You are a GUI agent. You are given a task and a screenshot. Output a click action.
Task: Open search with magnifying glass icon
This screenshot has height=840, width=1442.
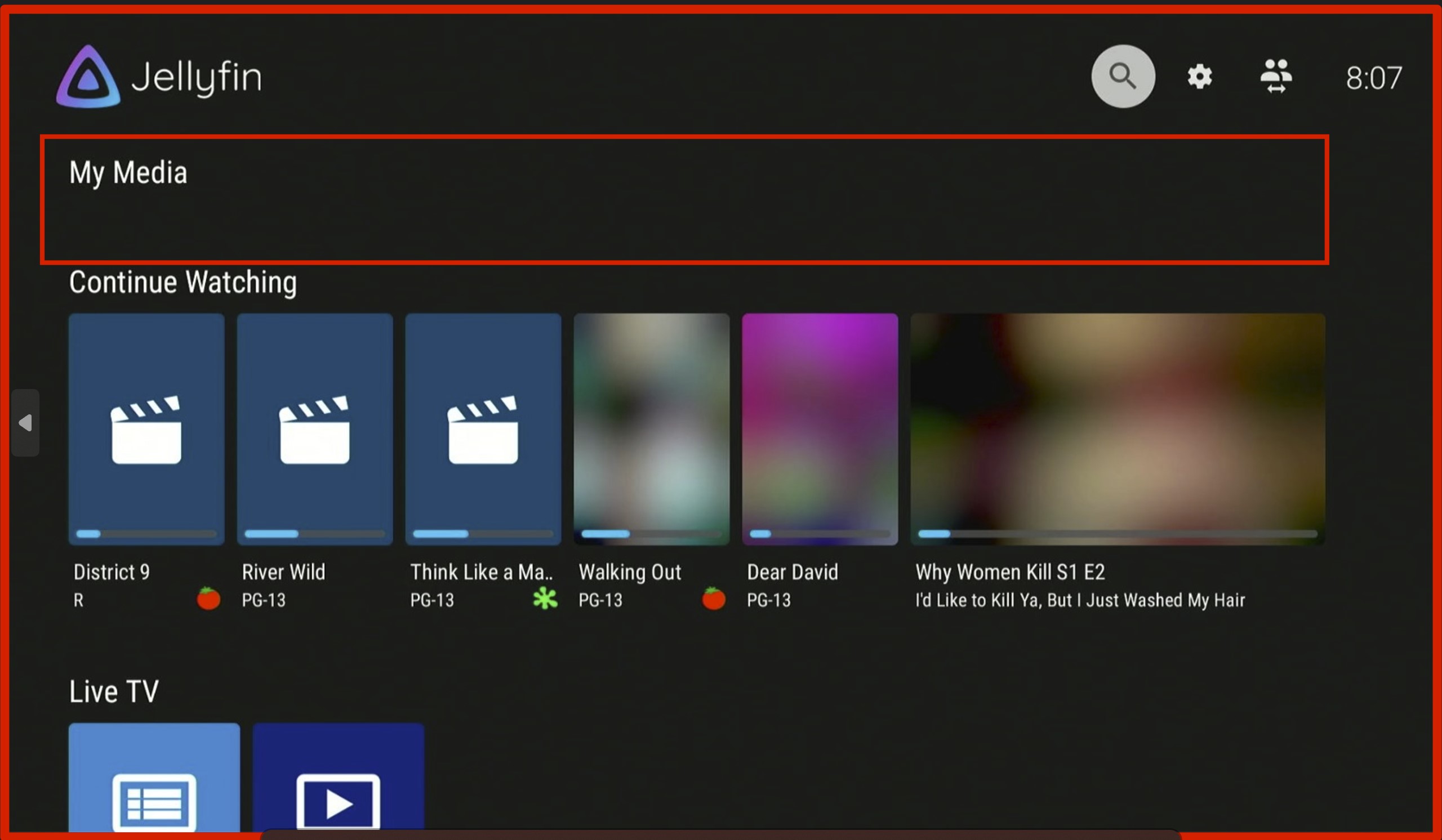tap(1123, 76)
